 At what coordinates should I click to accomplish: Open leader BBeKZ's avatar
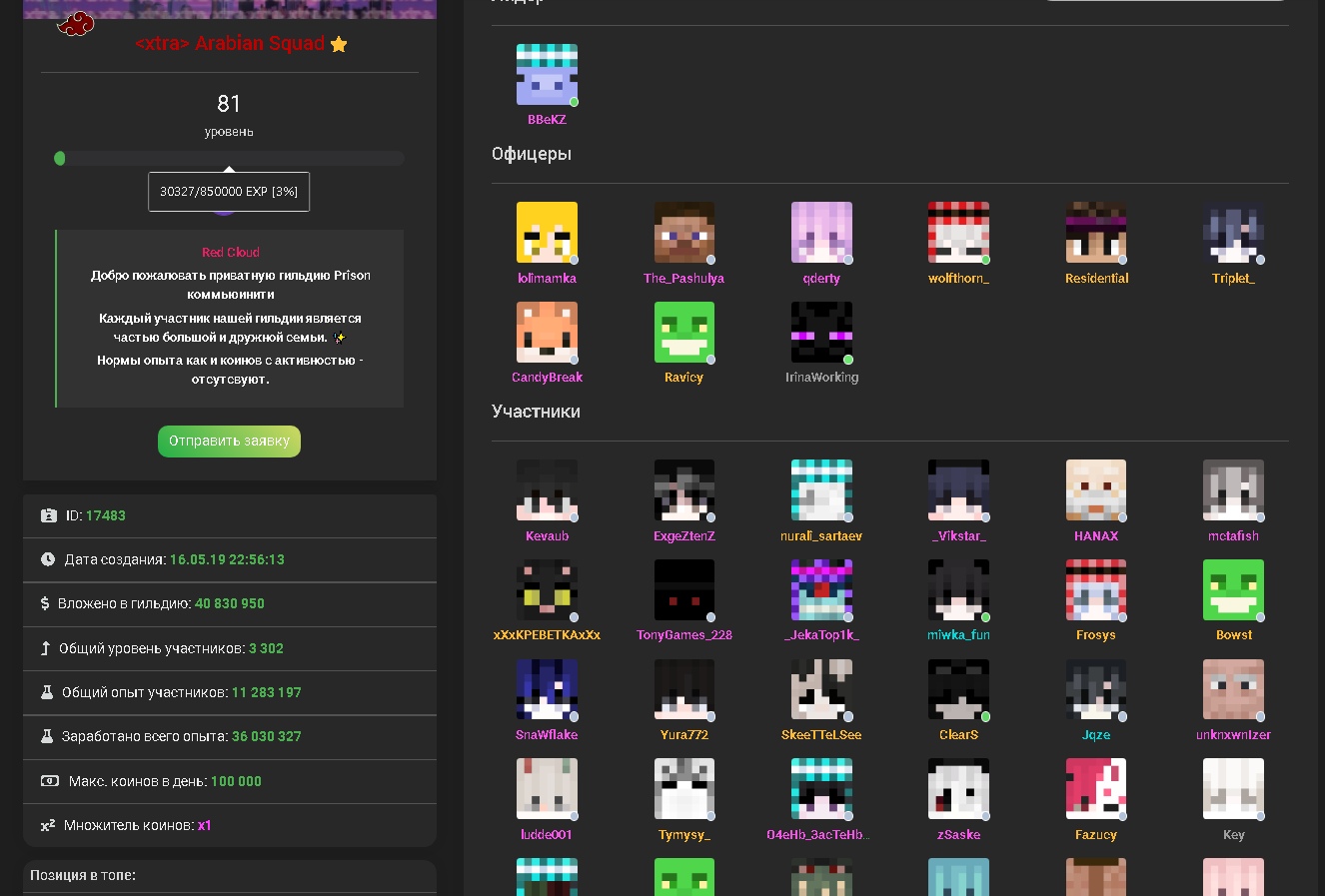[547, 75]
